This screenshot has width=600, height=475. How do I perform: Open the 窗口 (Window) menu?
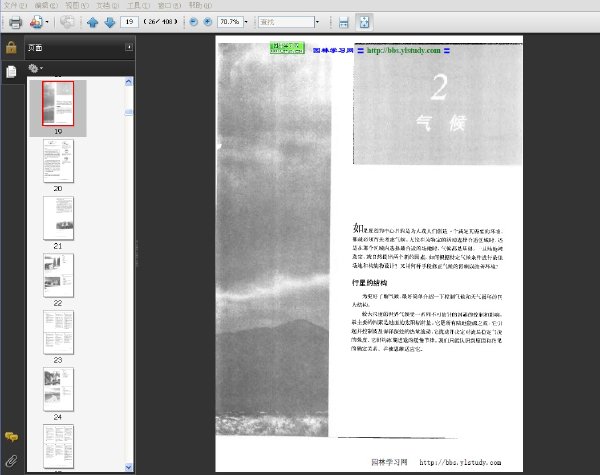coord(169,5)
